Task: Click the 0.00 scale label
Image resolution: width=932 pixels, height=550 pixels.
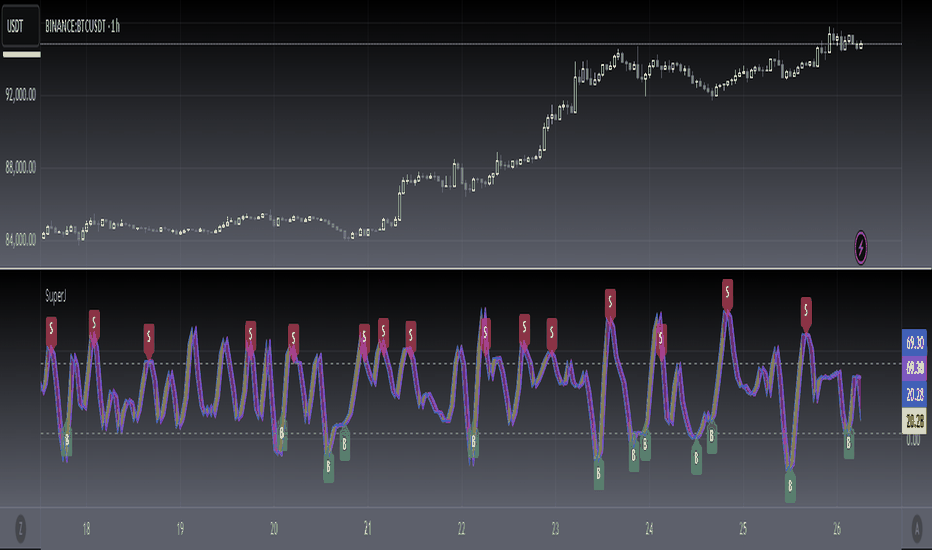Action: 913,441
